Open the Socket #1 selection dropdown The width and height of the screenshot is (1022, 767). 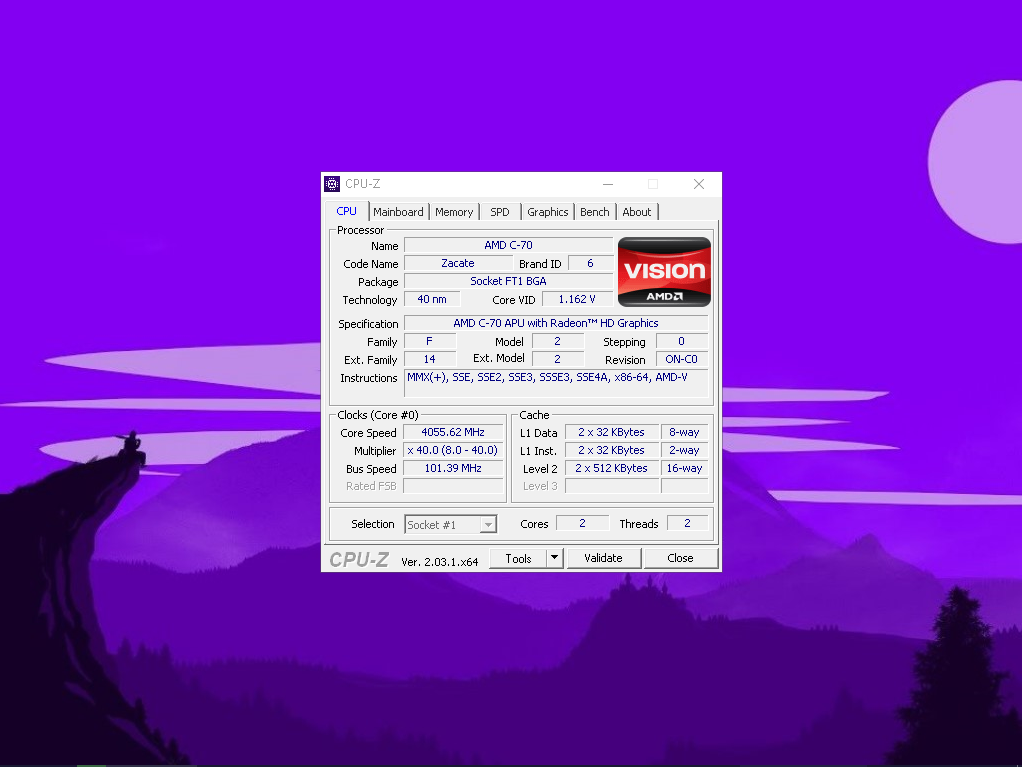pos(450,525)
